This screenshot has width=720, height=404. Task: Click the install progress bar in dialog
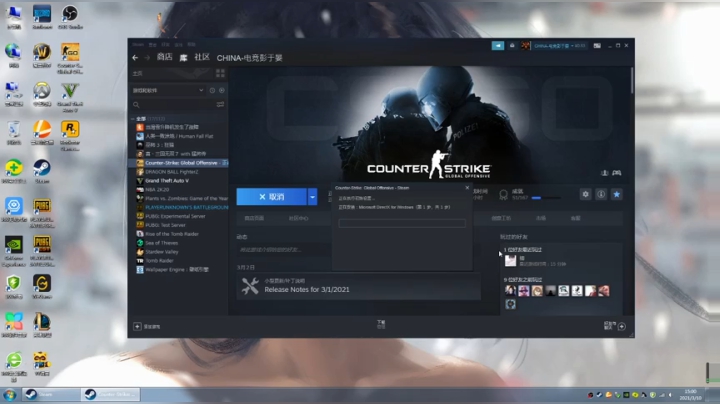[x=402, y=223]
